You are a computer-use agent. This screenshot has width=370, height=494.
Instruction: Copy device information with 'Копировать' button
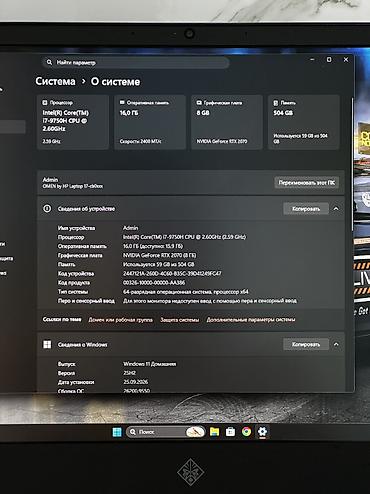(306, 209)
